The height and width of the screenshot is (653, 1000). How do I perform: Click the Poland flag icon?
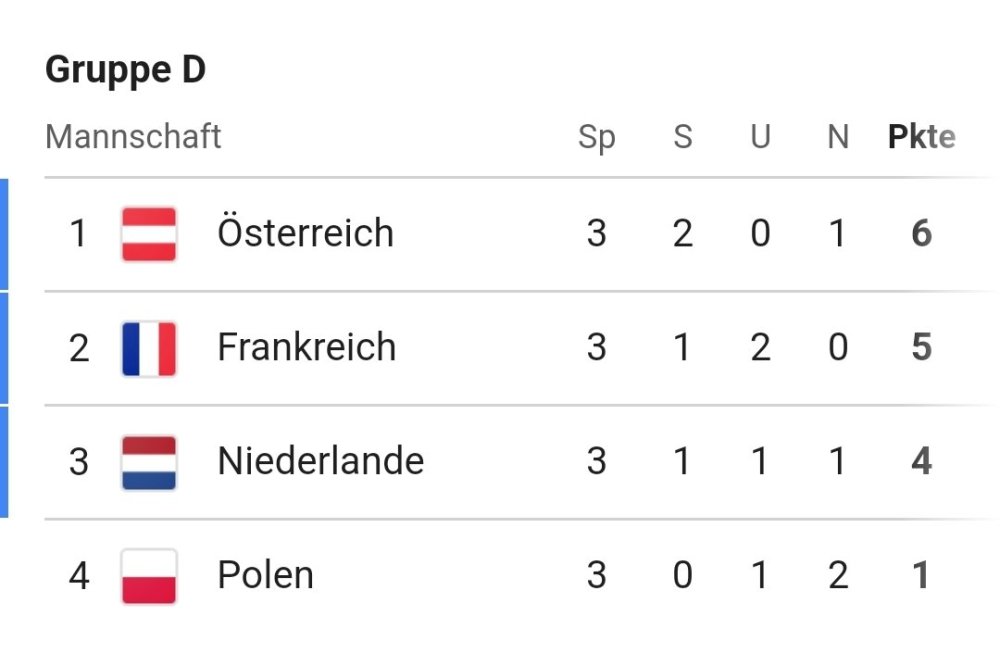(149, 576)
